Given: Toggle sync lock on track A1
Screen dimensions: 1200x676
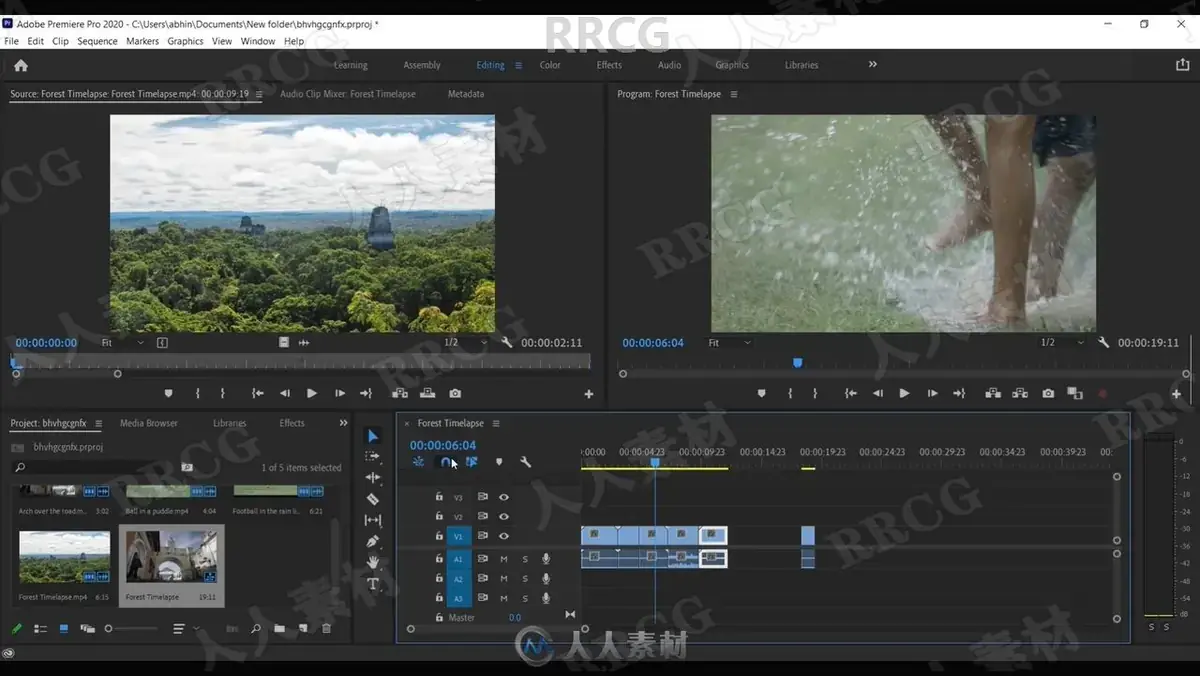Looking at the screenshot, I should (x=482, y=559).
